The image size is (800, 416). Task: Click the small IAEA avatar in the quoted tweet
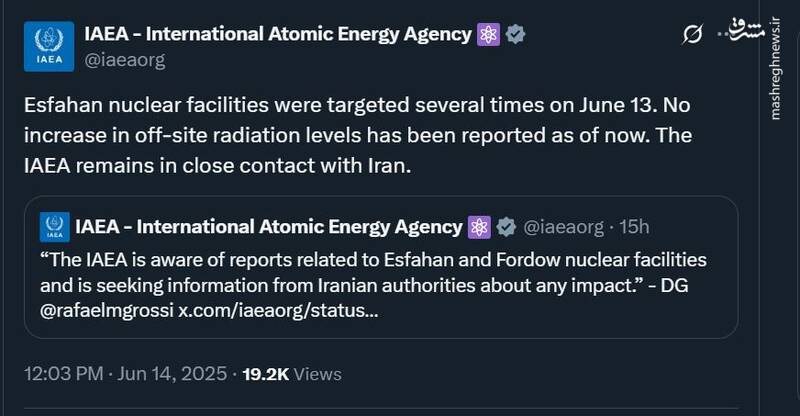click(54, 227)
